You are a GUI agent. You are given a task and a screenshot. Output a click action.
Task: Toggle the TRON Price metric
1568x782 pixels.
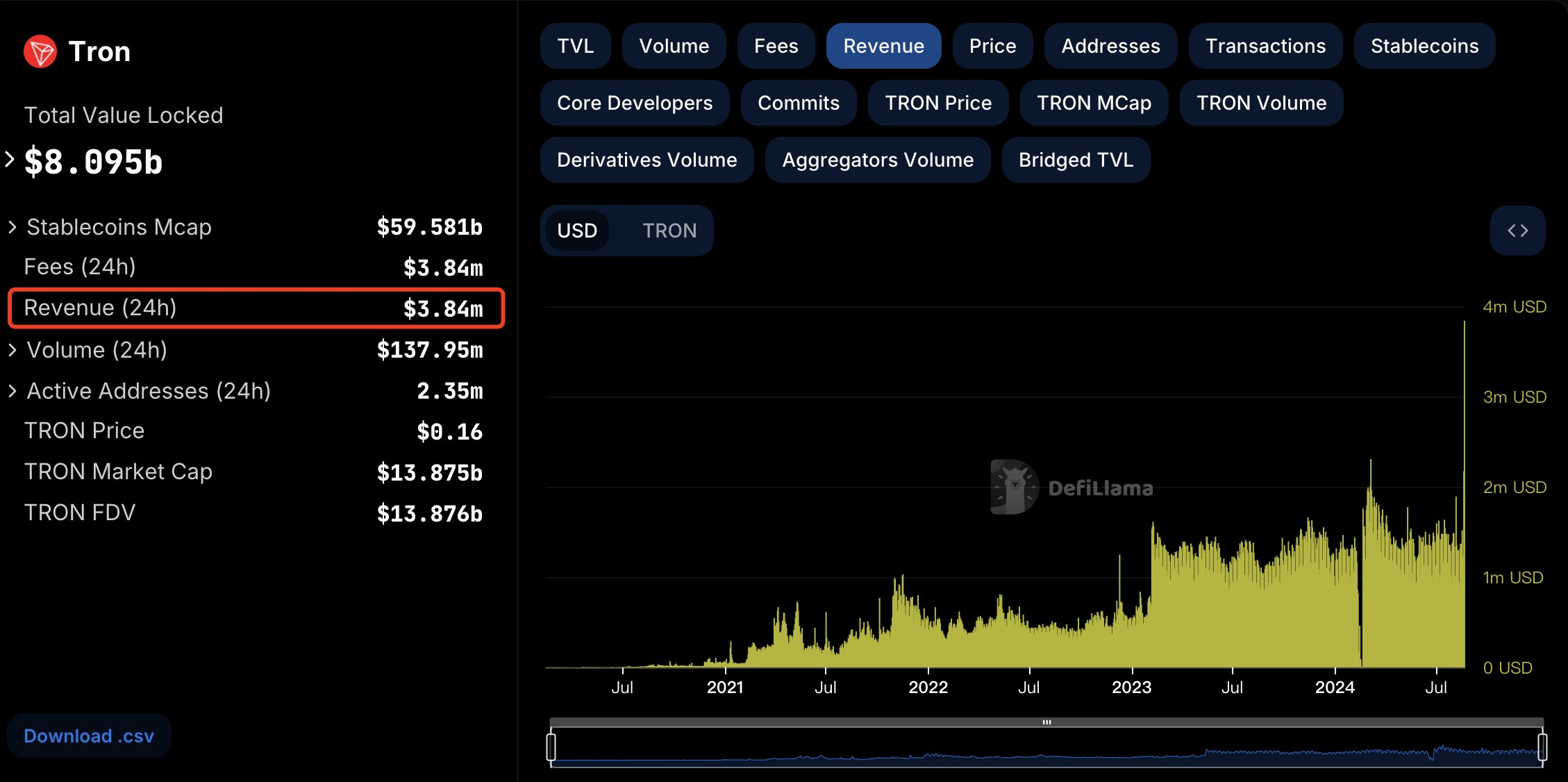pyautogui.click(x=938, y=103)
